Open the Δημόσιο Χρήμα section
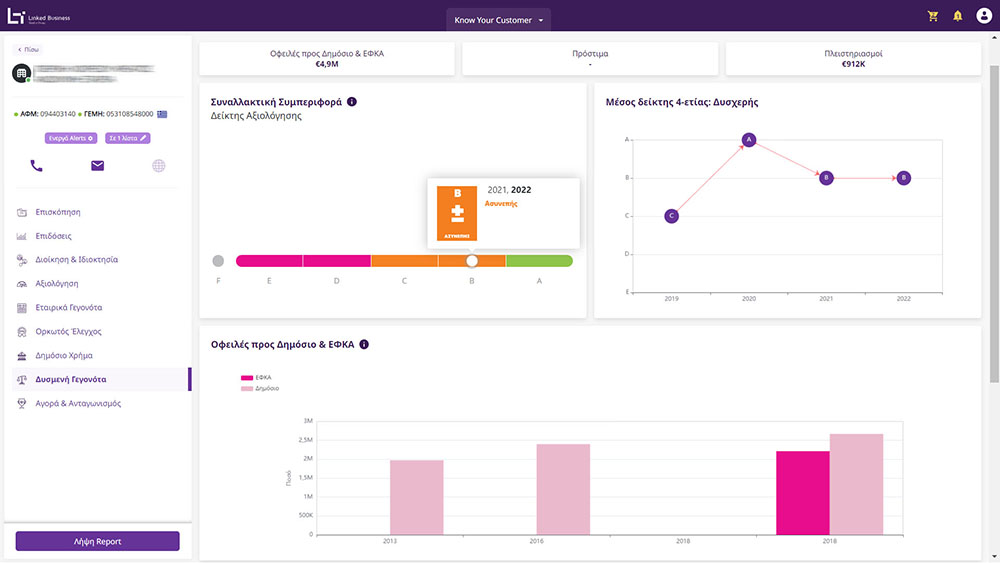The height and width of the screenshot is (563, 1000). click(64, 356)
